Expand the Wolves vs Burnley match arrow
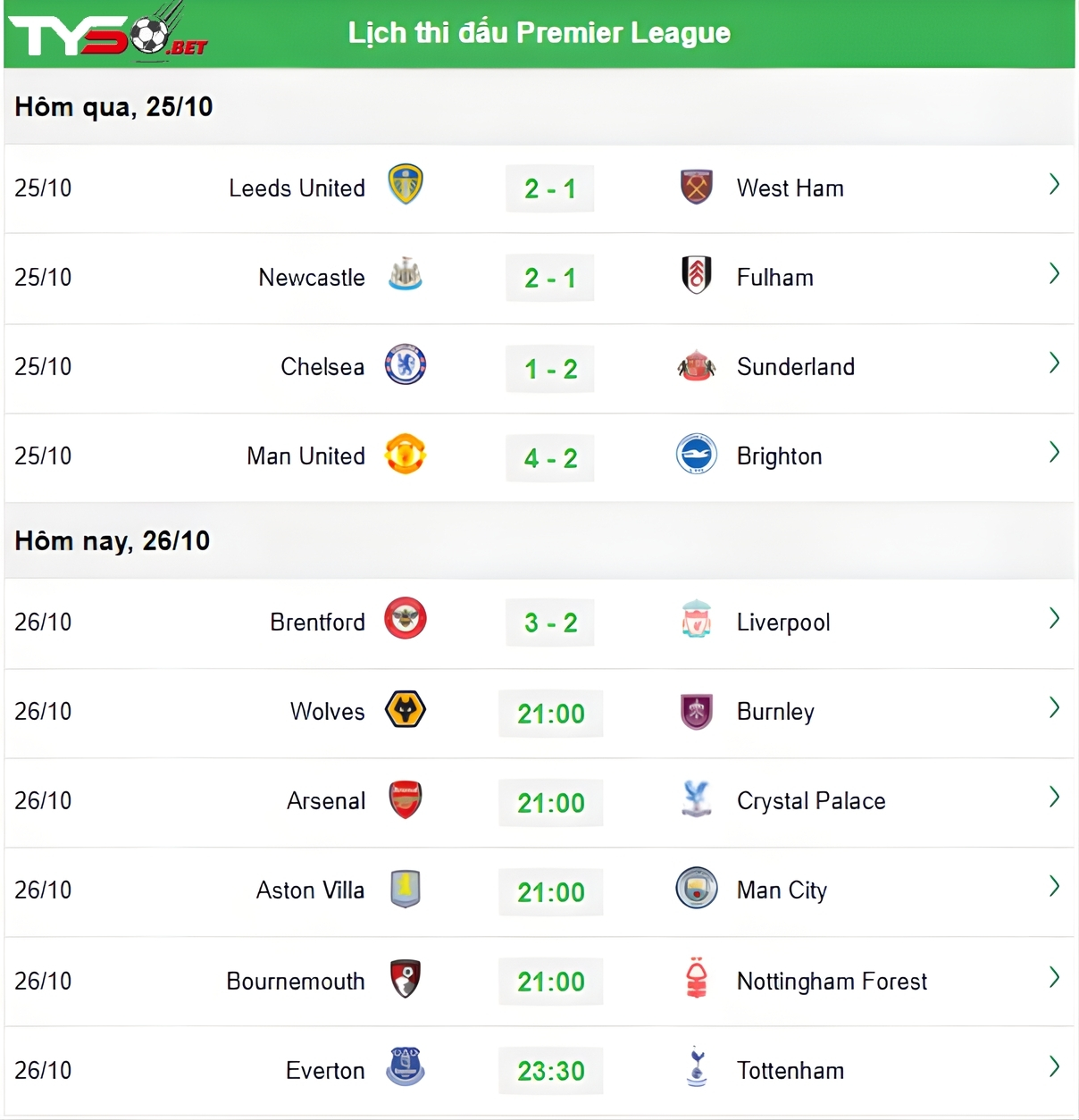 tap(1054, 708)
